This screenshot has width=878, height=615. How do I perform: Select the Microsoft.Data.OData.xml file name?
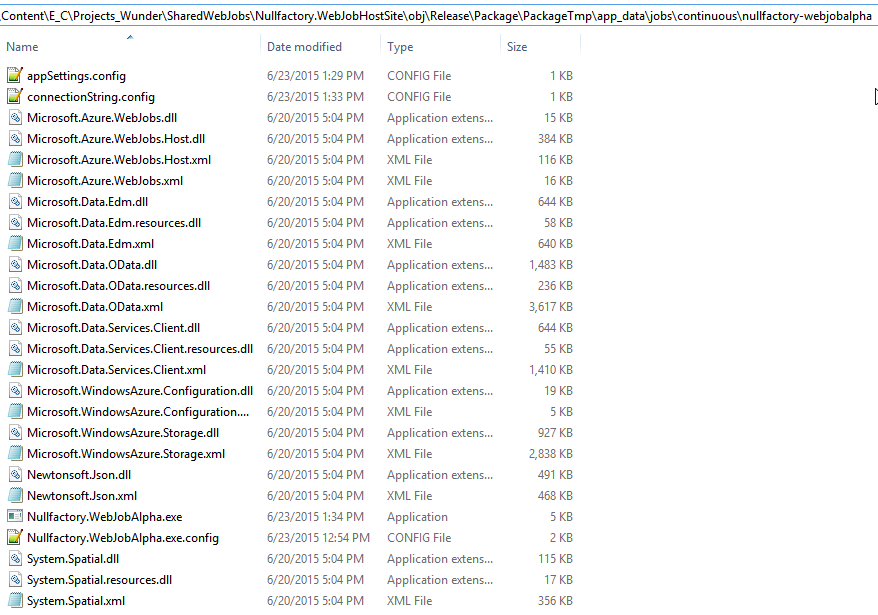tap(95, 306)
